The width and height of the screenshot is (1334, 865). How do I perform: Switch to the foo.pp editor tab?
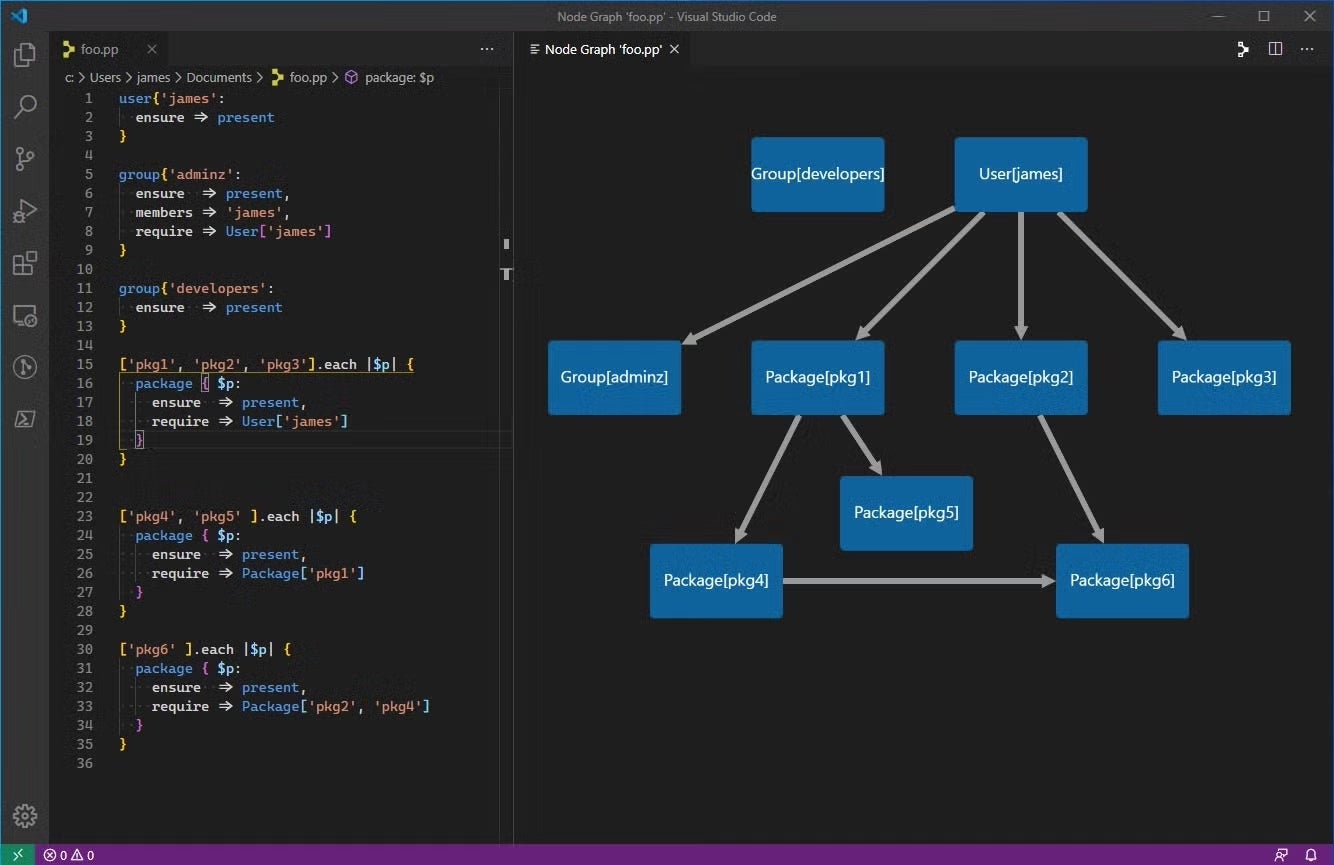(x=98, y=49)
